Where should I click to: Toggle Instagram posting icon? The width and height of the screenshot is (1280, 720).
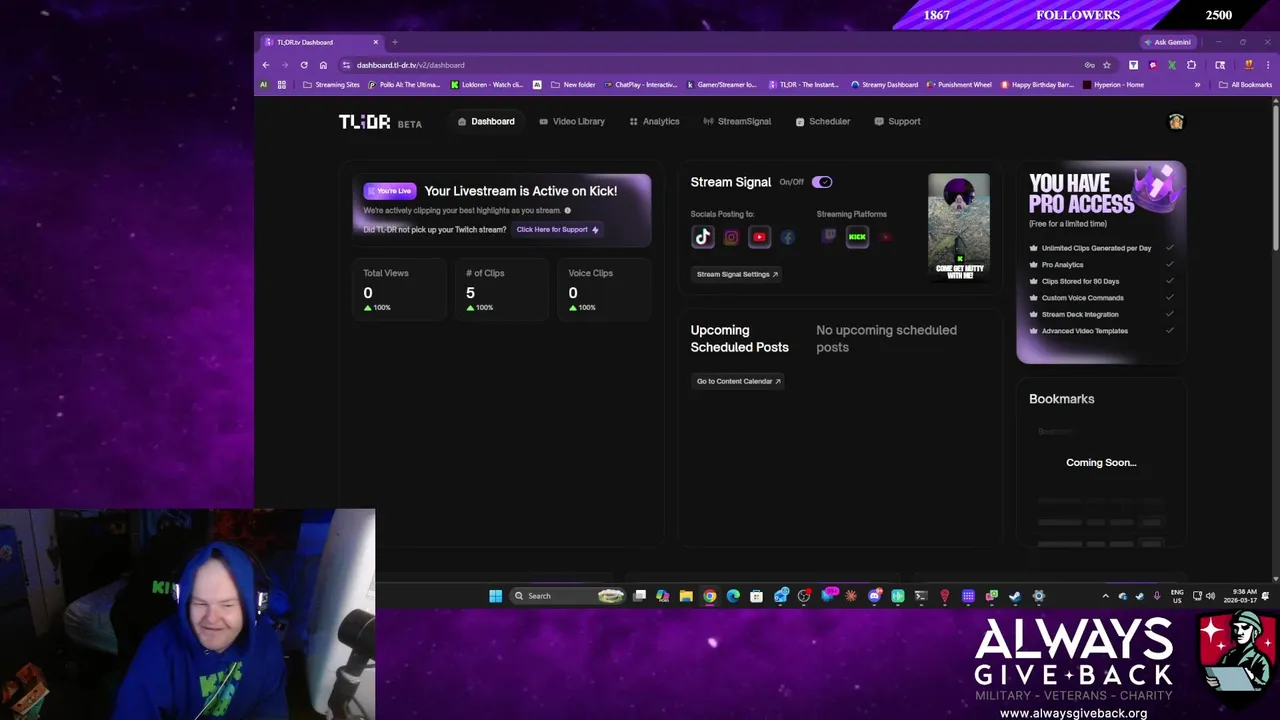pos(731,237)
